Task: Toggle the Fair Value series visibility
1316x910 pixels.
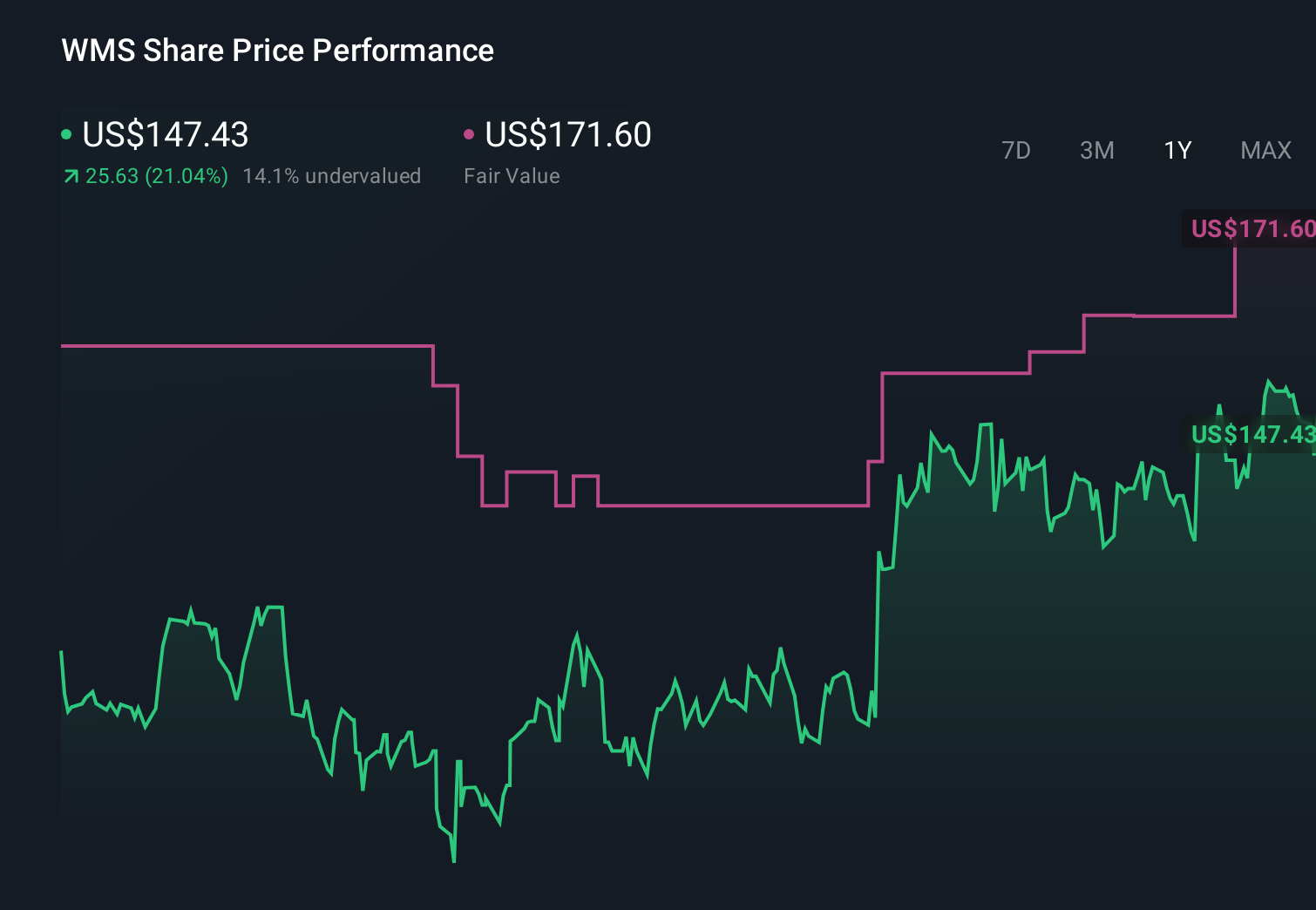Action: tap(566, 135)
